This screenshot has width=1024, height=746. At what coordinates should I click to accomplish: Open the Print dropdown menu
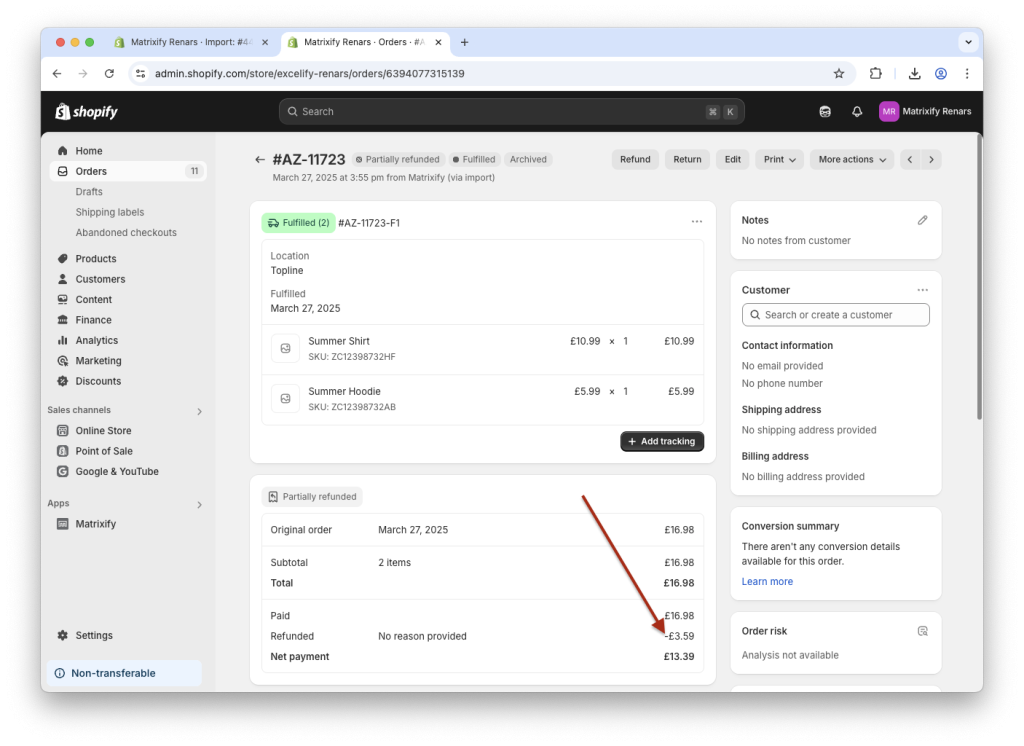(x=779, y=159)
